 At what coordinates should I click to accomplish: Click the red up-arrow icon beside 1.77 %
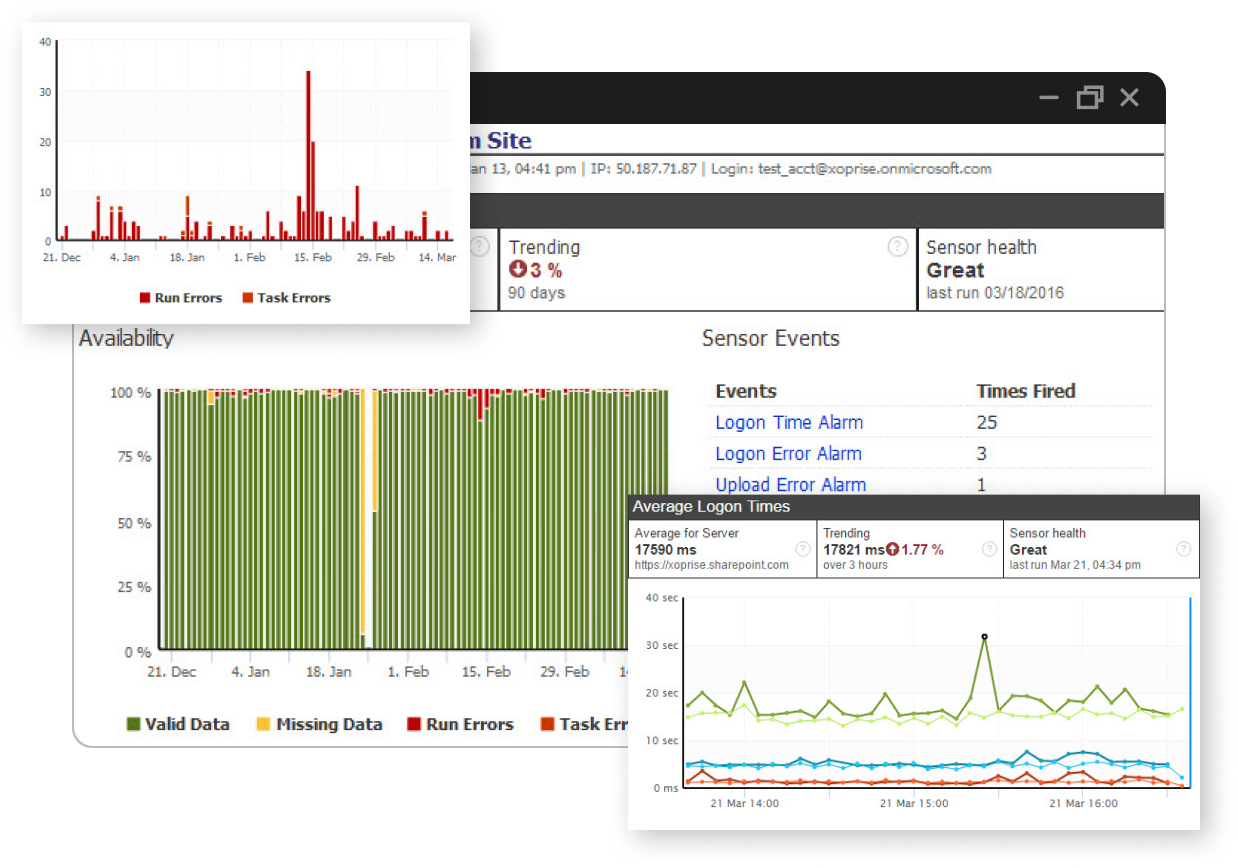tap(893, 550)
